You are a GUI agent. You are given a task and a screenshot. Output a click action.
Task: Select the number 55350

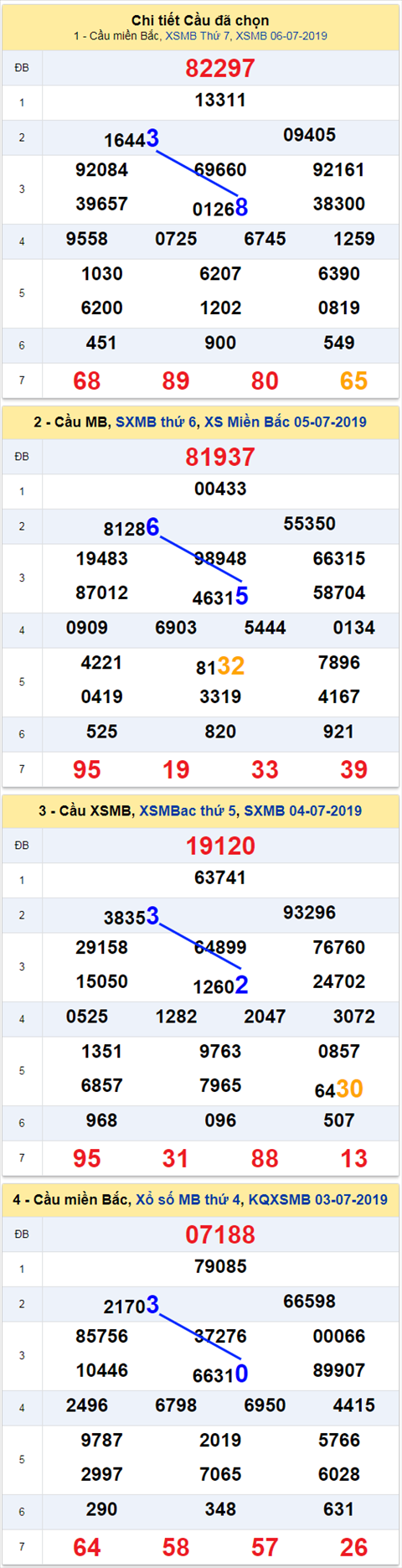(x=310, y=525)
